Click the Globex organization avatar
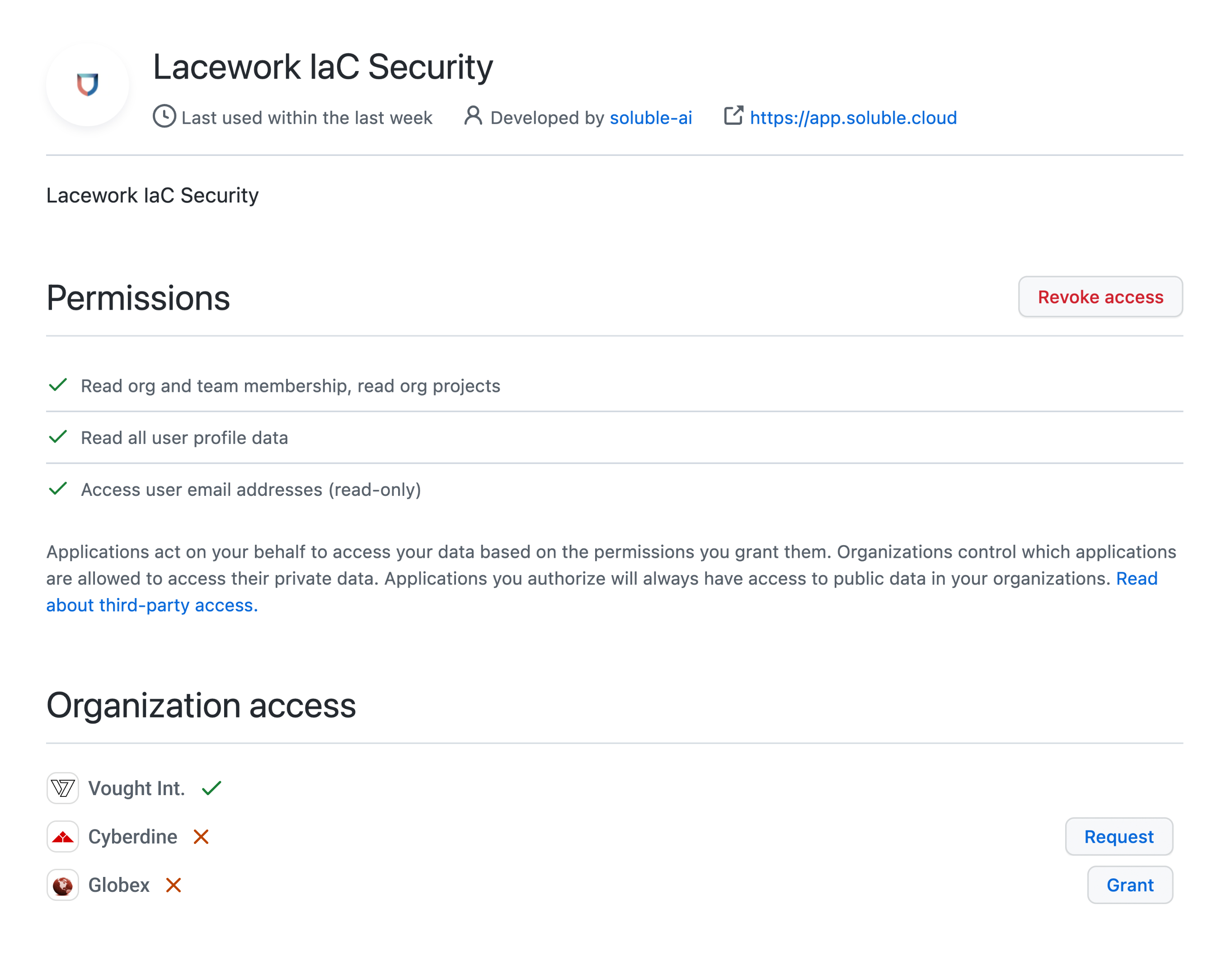 pos(63,885)
